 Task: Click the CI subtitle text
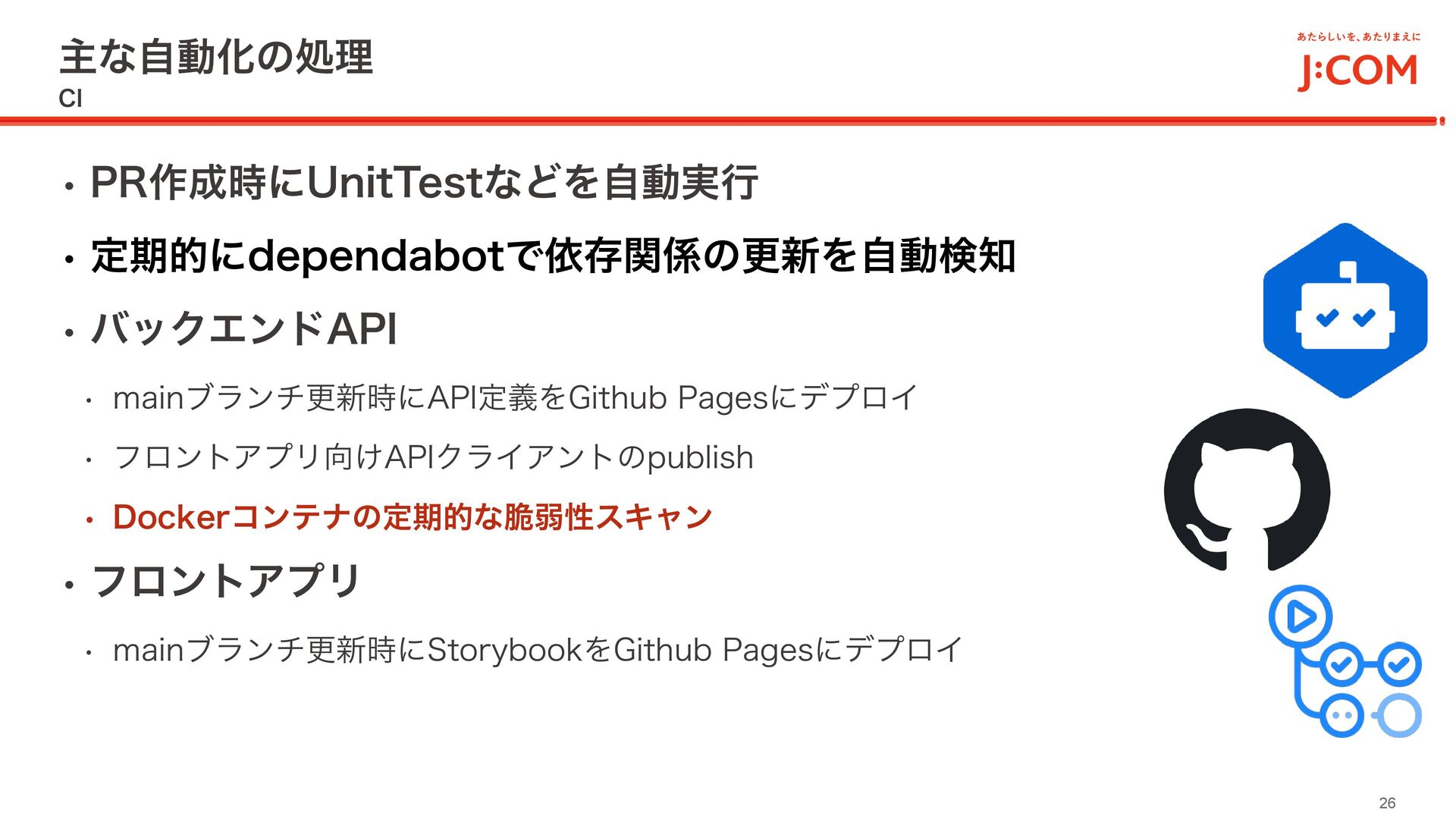pos(71,99)
